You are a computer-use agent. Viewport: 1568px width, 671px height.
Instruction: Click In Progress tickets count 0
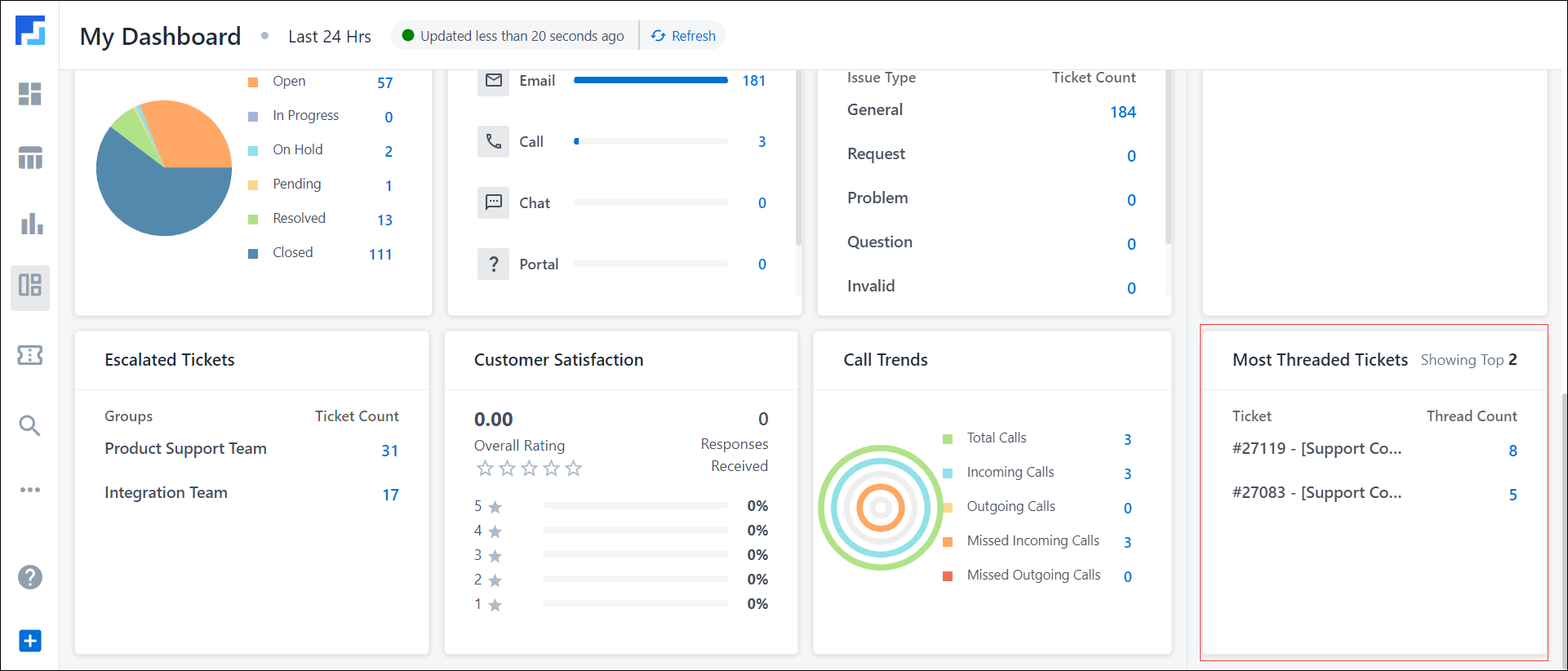point(389,117)
